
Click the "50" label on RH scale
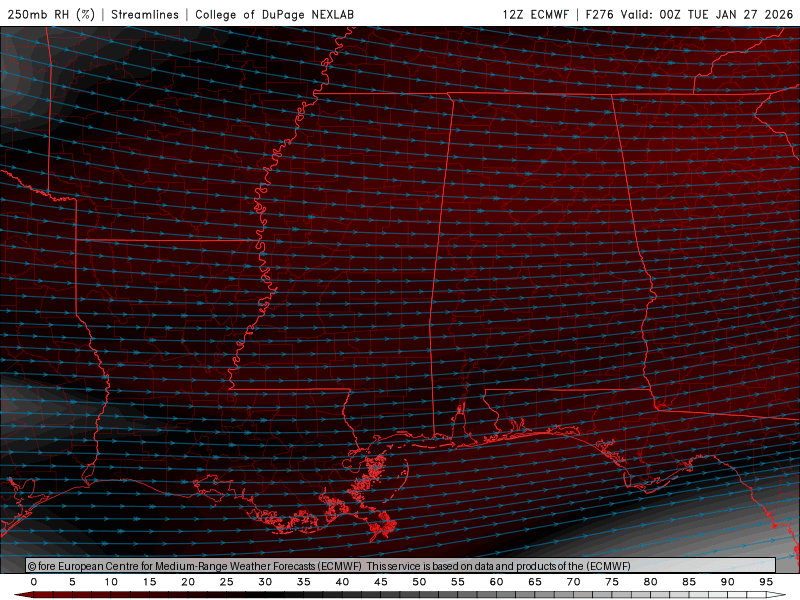tap(419, 582)
